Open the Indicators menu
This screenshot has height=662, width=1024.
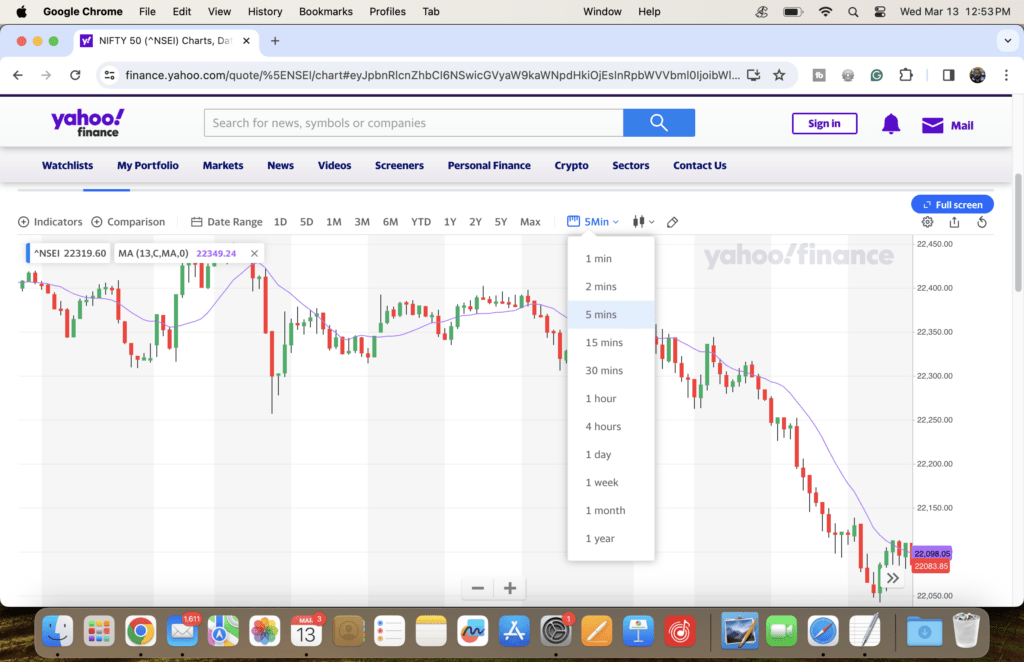point(50,222)
